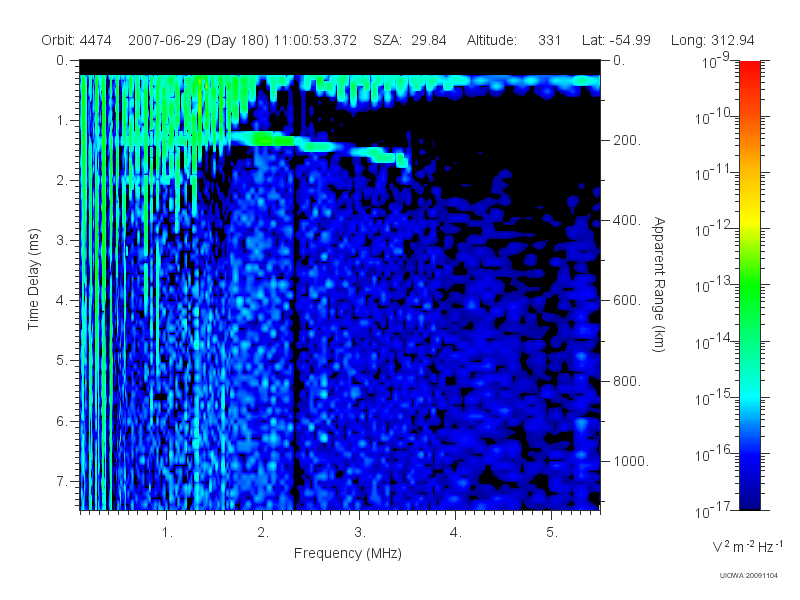Click the 'Altitude:' label

click(491, 40)
